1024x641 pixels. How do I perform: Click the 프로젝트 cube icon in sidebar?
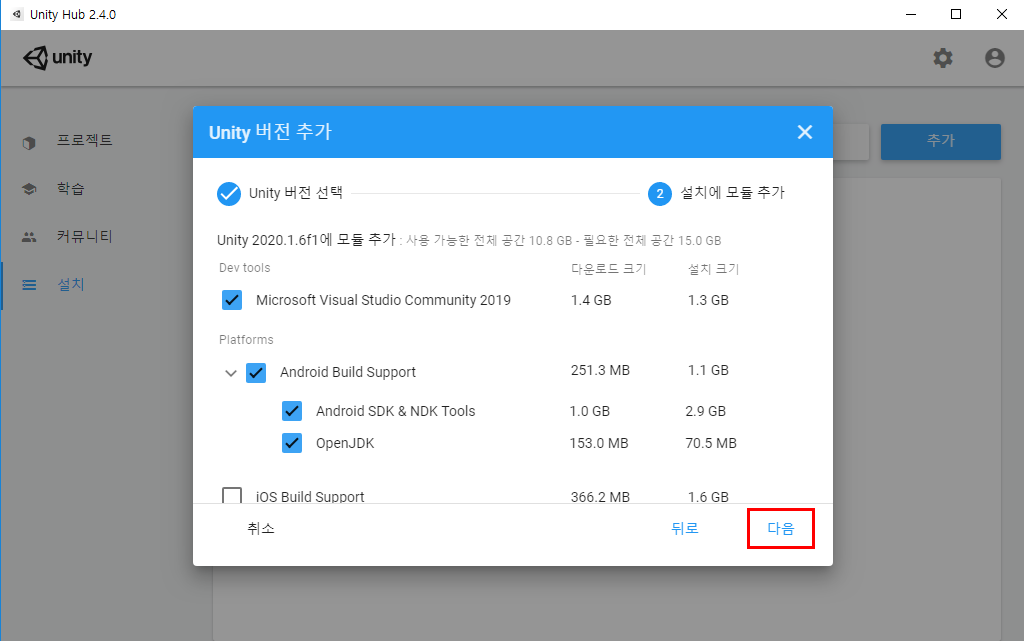pos(29,142)
